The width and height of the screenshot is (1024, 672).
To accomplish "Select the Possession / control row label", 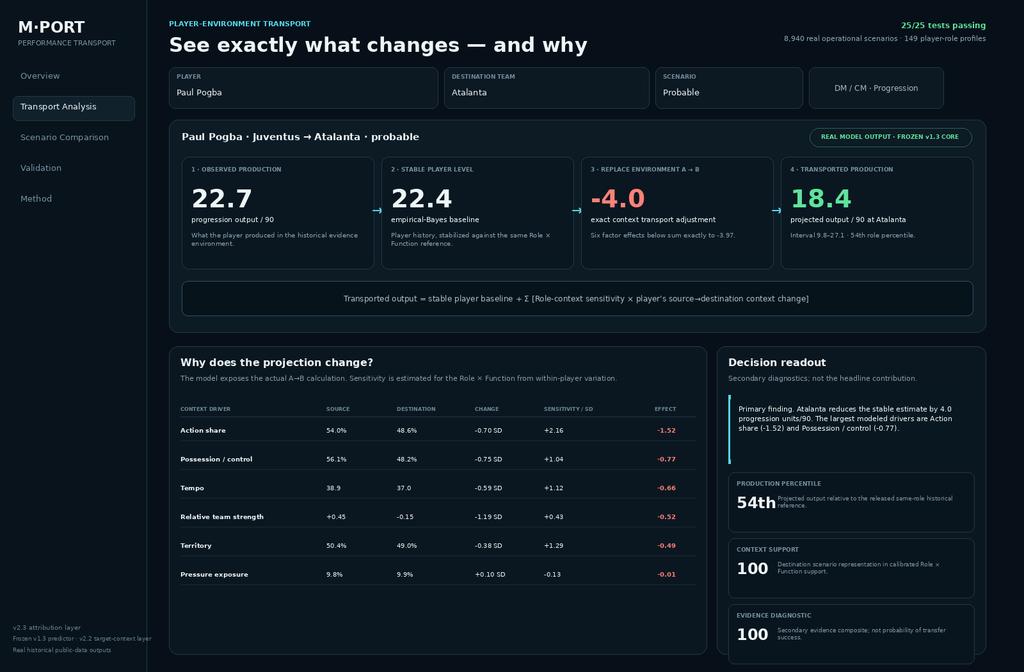I will coord(216,459).
